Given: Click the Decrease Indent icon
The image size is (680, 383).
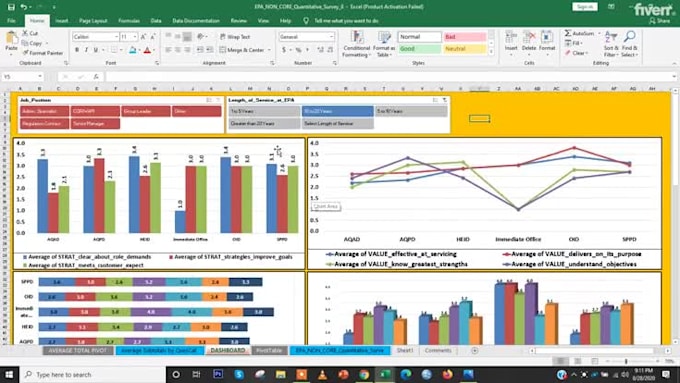Looking at the screenshot, I should click(x=200, y=50).
